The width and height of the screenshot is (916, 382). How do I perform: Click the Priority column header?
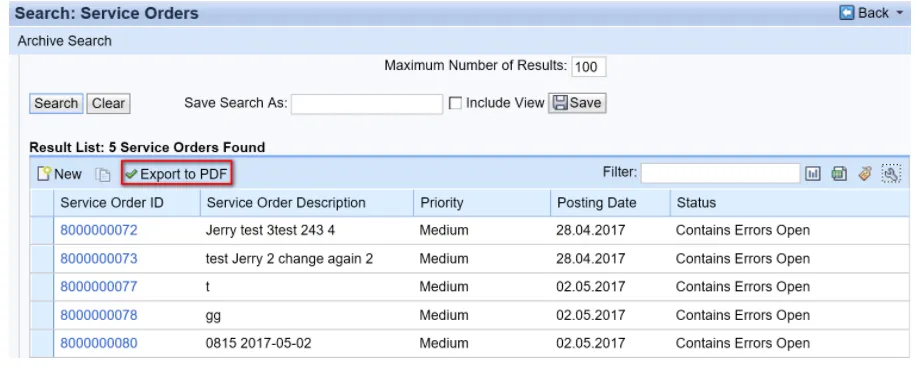pos(441,203)
